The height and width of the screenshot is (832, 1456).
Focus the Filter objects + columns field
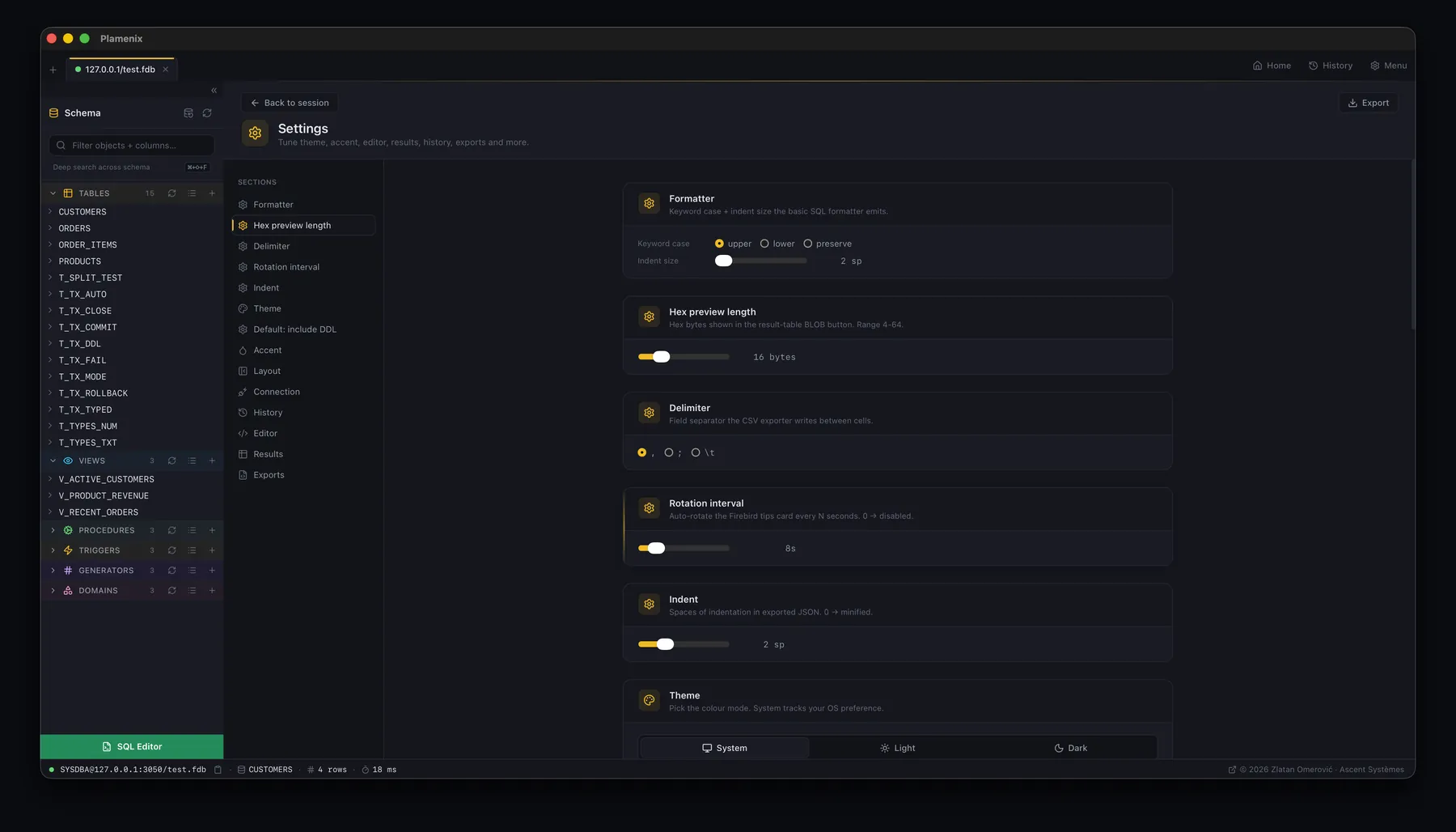132,146
